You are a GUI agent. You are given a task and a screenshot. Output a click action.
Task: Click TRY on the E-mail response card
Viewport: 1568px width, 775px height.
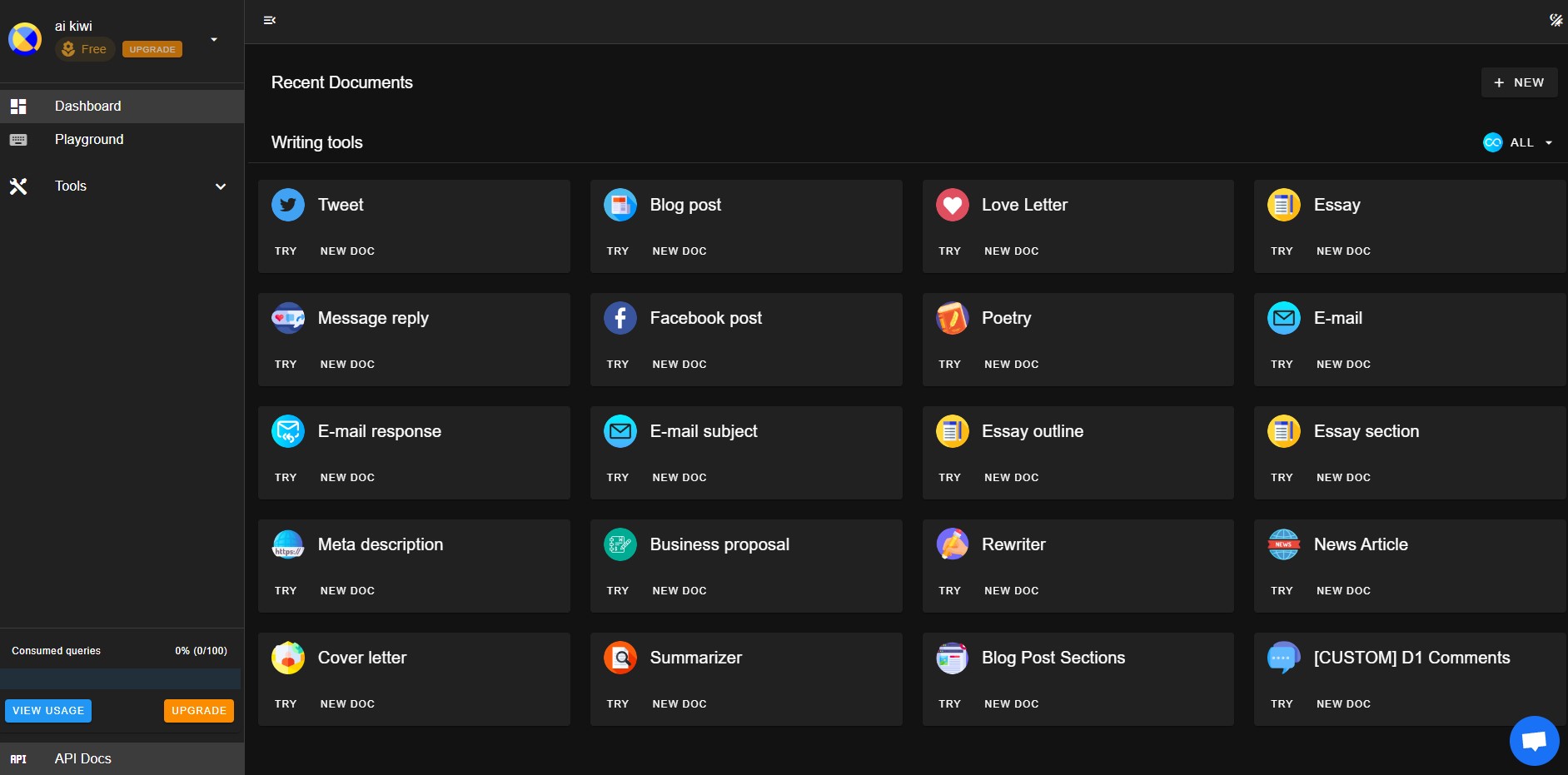click(286, 477)
